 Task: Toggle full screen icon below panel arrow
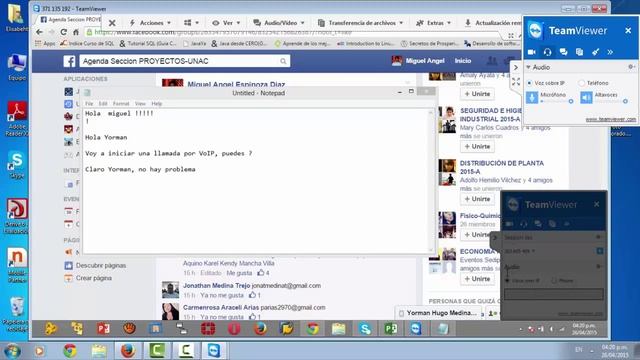pyautogui.click(x=516, y=82)
